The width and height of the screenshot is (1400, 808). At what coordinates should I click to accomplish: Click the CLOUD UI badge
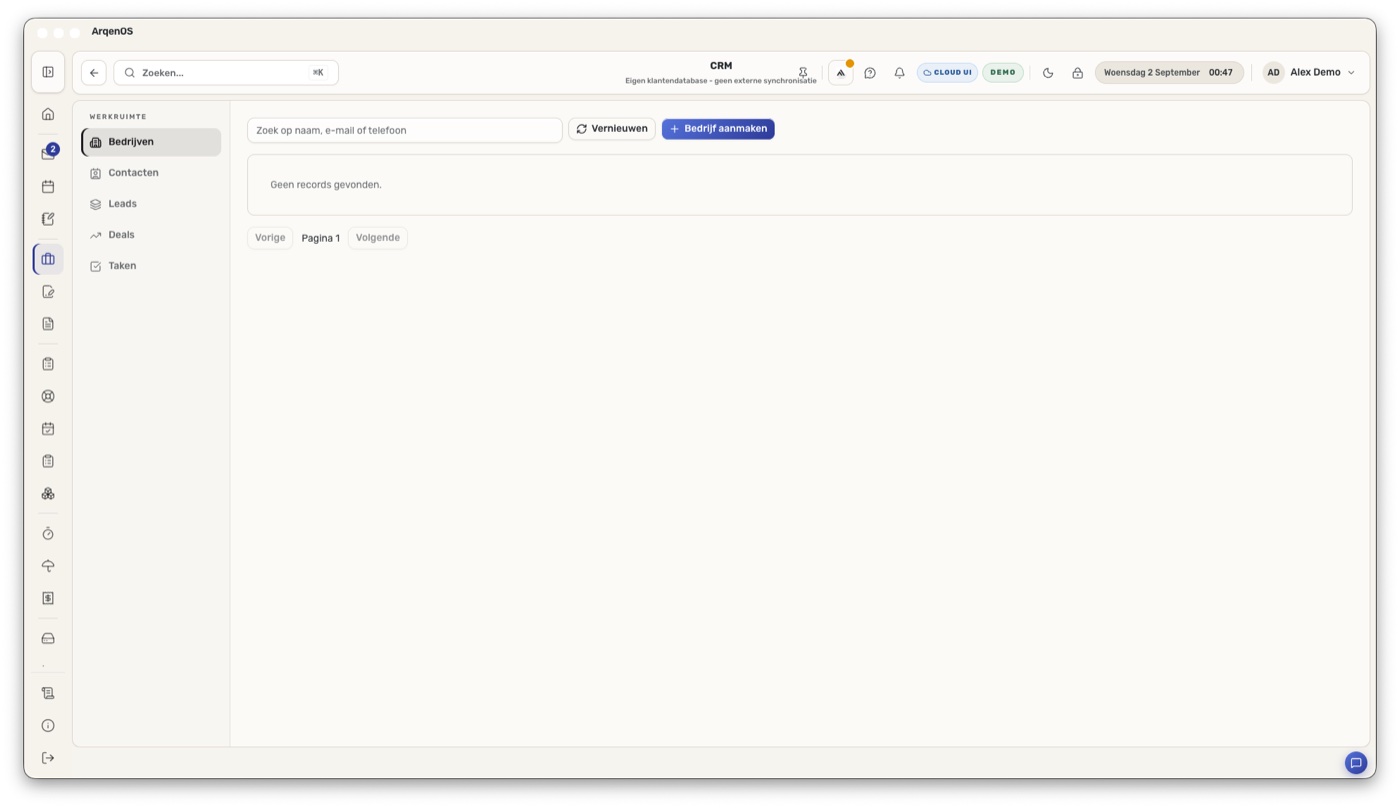[x=947, y=72]
